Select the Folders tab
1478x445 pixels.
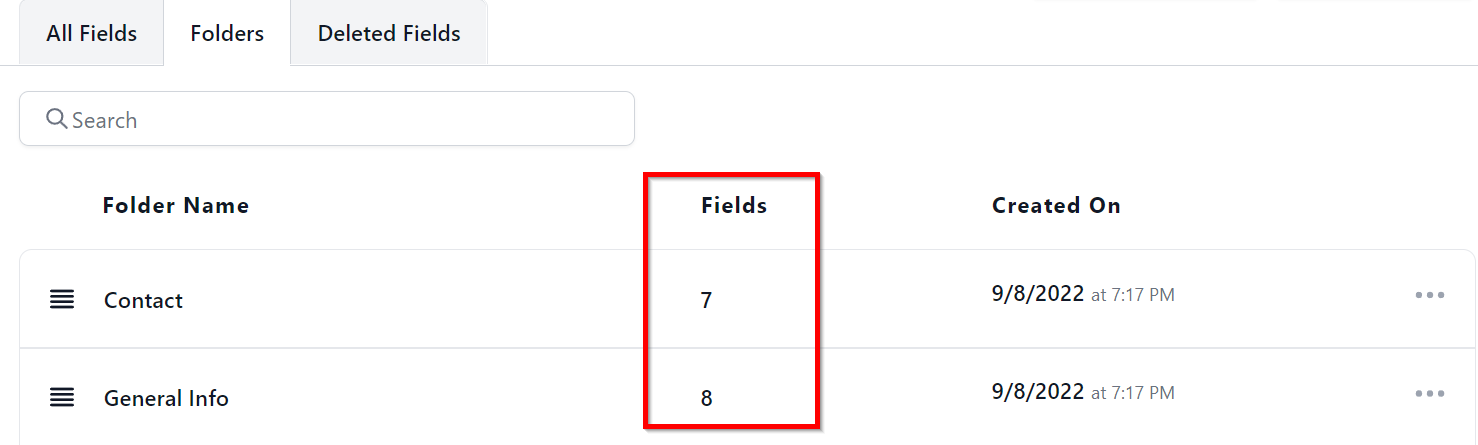click(227, 33)
